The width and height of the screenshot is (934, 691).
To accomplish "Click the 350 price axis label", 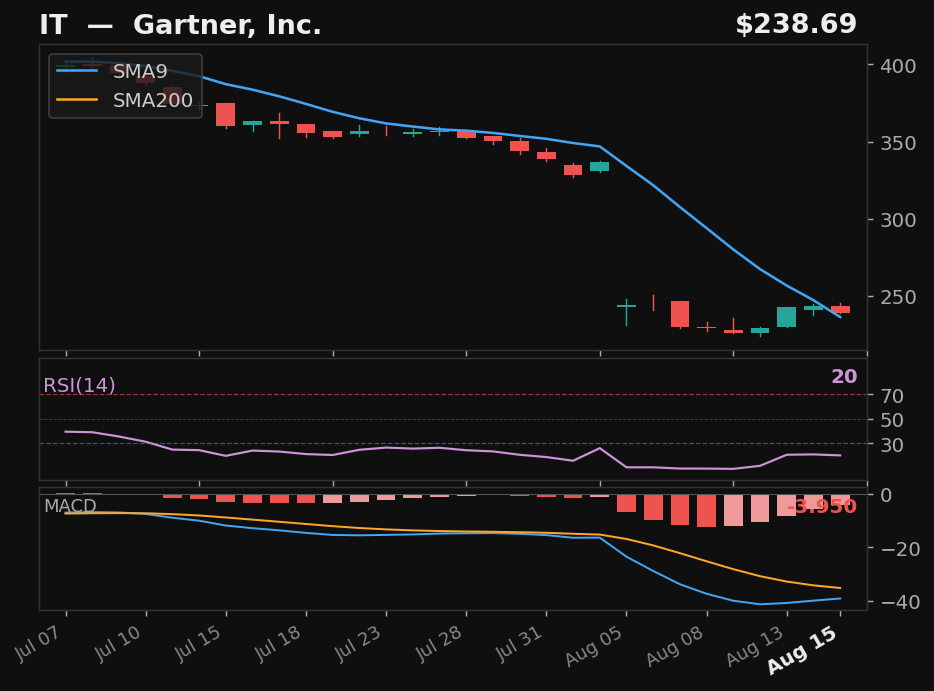I will (x=898, y=143).
